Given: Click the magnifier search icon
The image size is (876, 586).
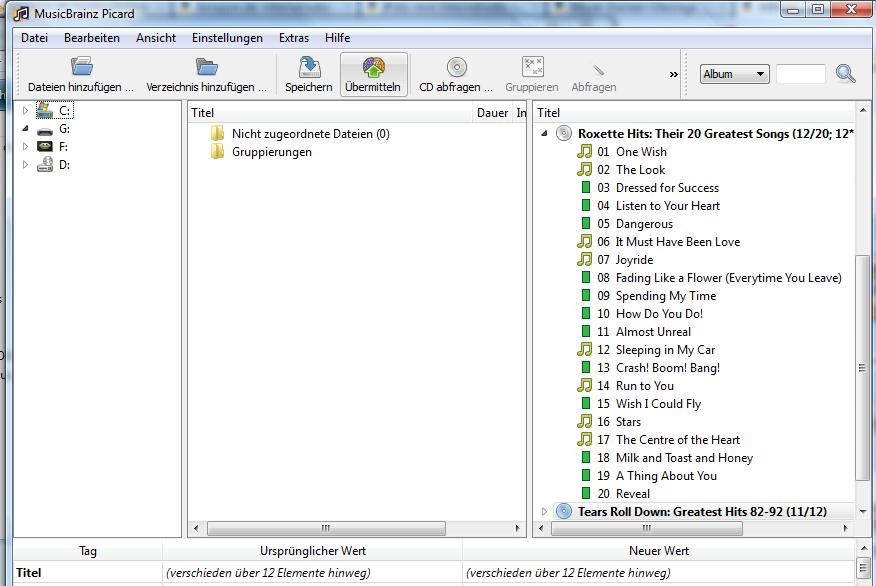Looking at the screenshot, I should [845, 73].
